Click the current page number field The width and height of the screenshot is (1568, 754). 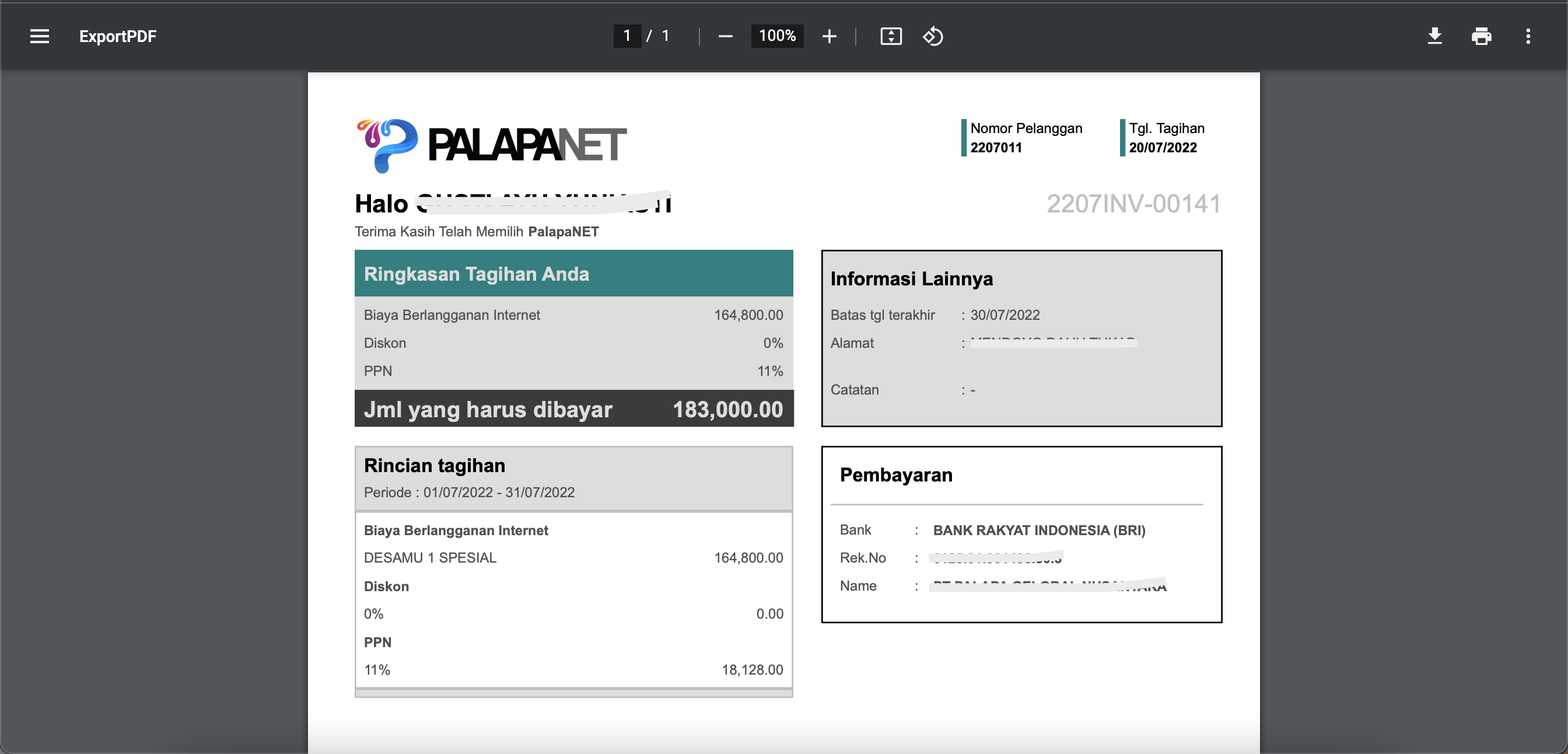(x=627, y=36)
